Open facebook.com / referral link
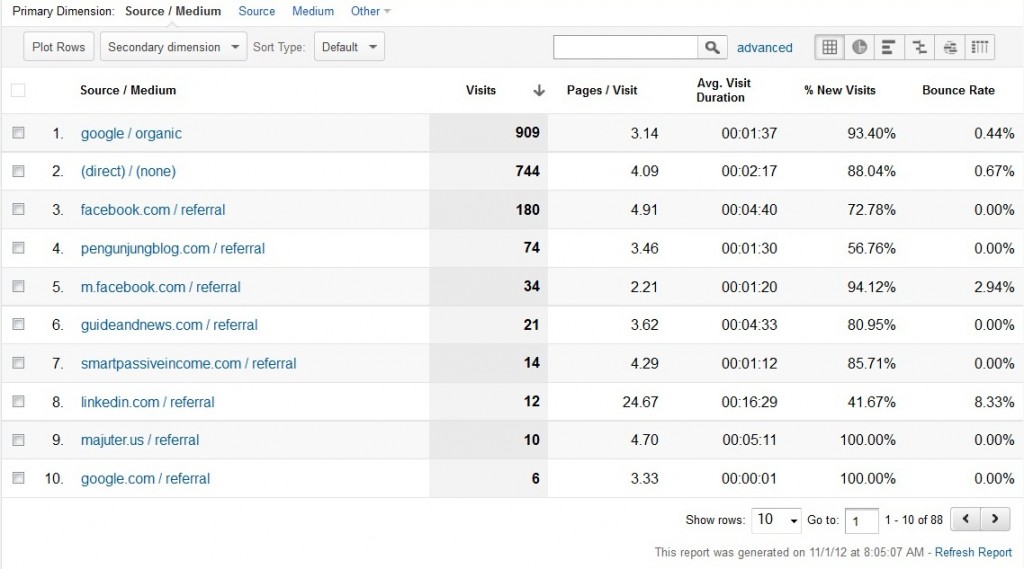The image size is (1024, 569). 153,210
